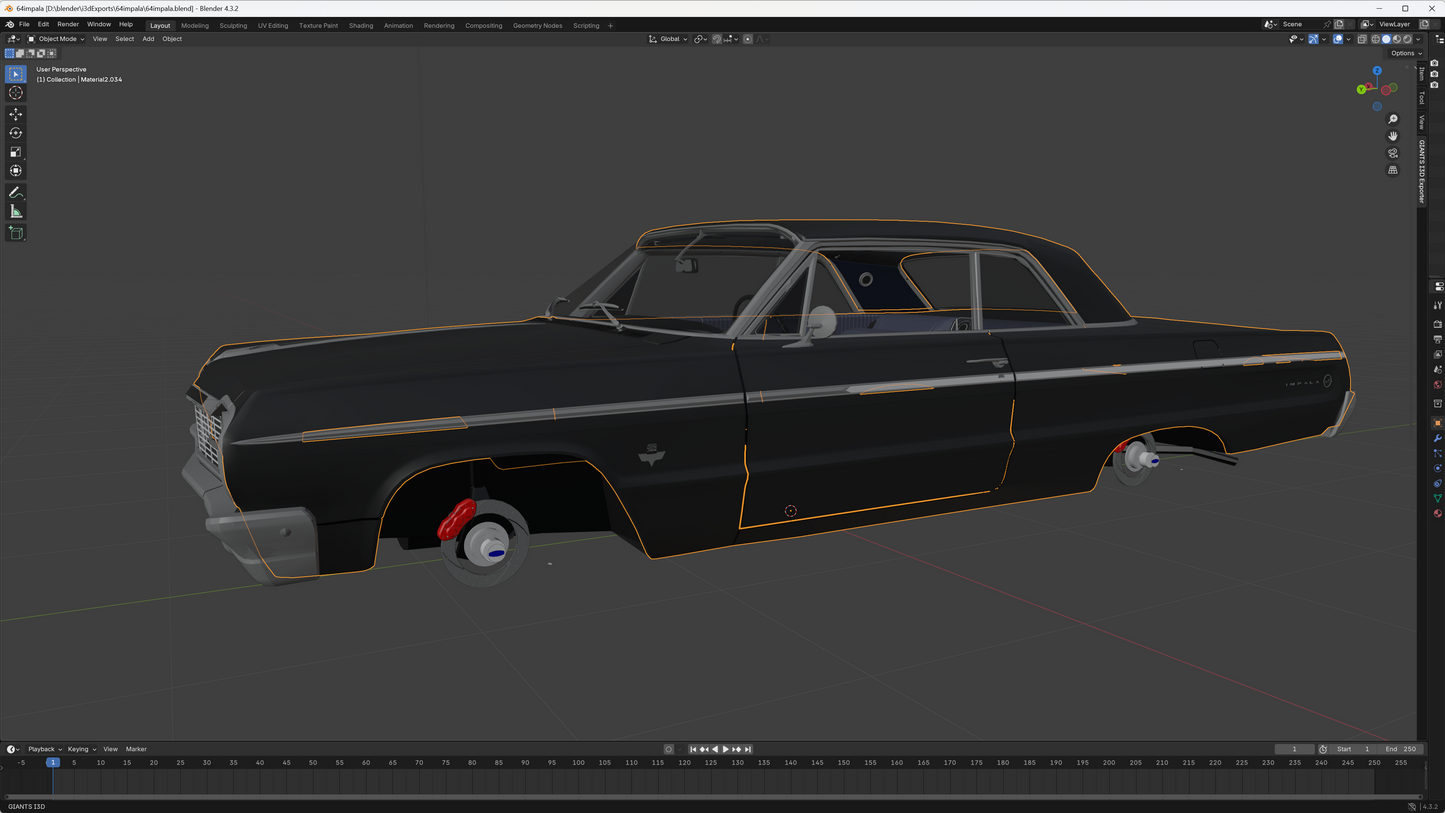Viewport: 1445px width, 813px height.
Task: Select the Add Cube tool
Action: pyautogui.click(x=16, y=233)
